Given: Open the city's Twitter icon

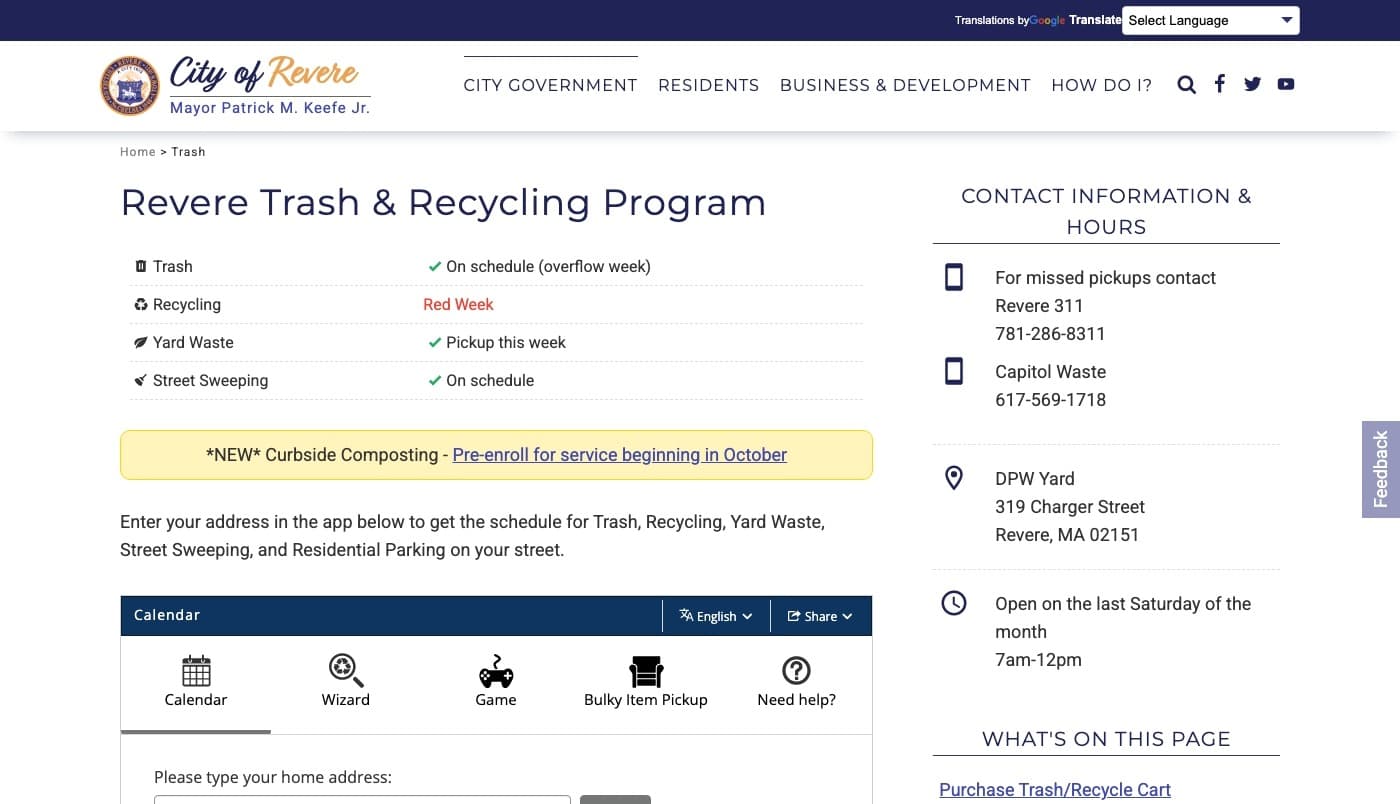Looking at the screenshot, I should [x=1252, y=84].
